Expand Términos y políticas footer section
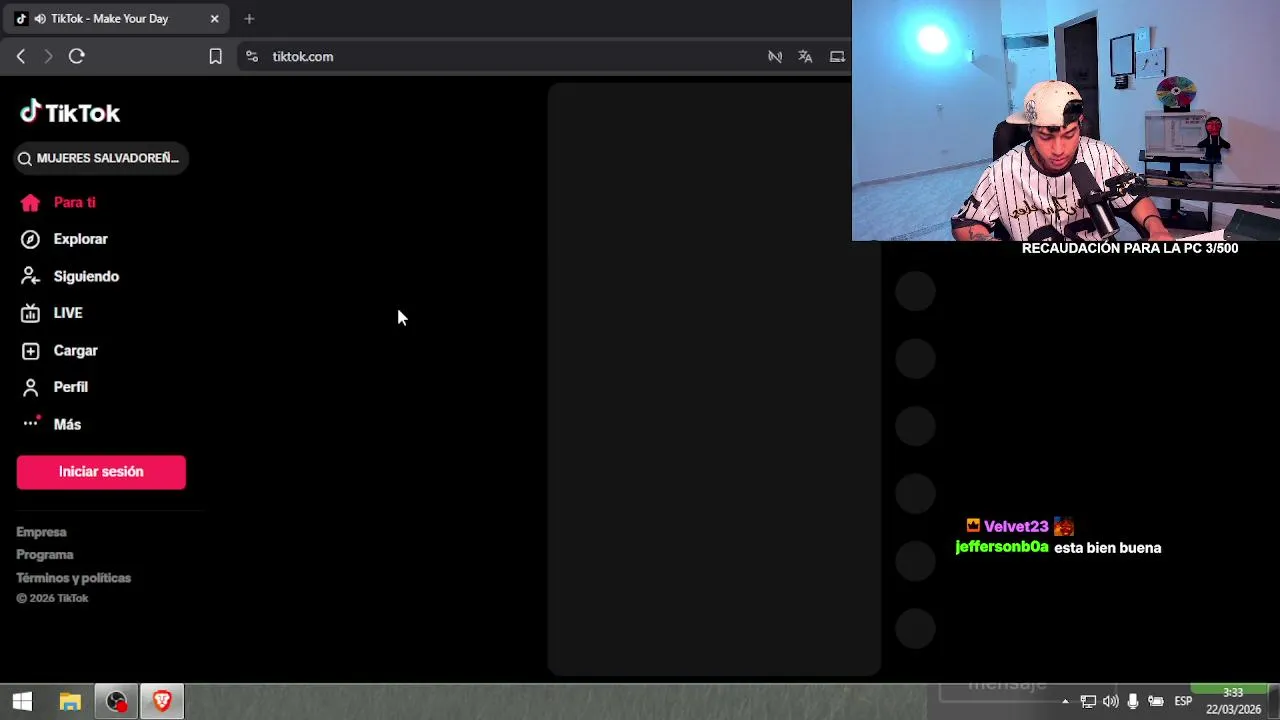The image size is (1280, 720). click(74, 578)
